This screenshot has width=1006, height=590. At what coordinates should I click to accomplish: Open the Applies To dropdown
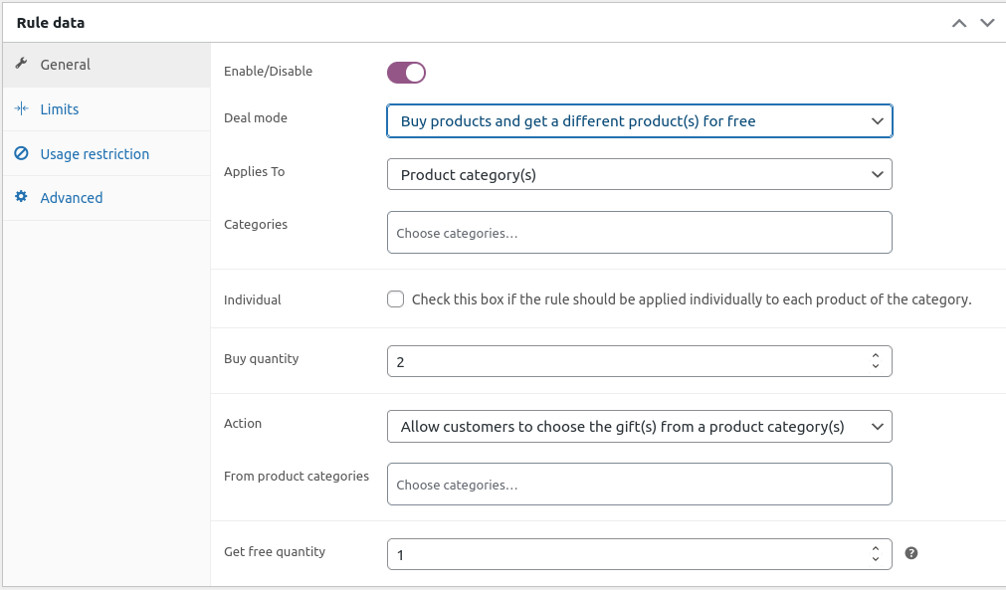click(639, 175)
